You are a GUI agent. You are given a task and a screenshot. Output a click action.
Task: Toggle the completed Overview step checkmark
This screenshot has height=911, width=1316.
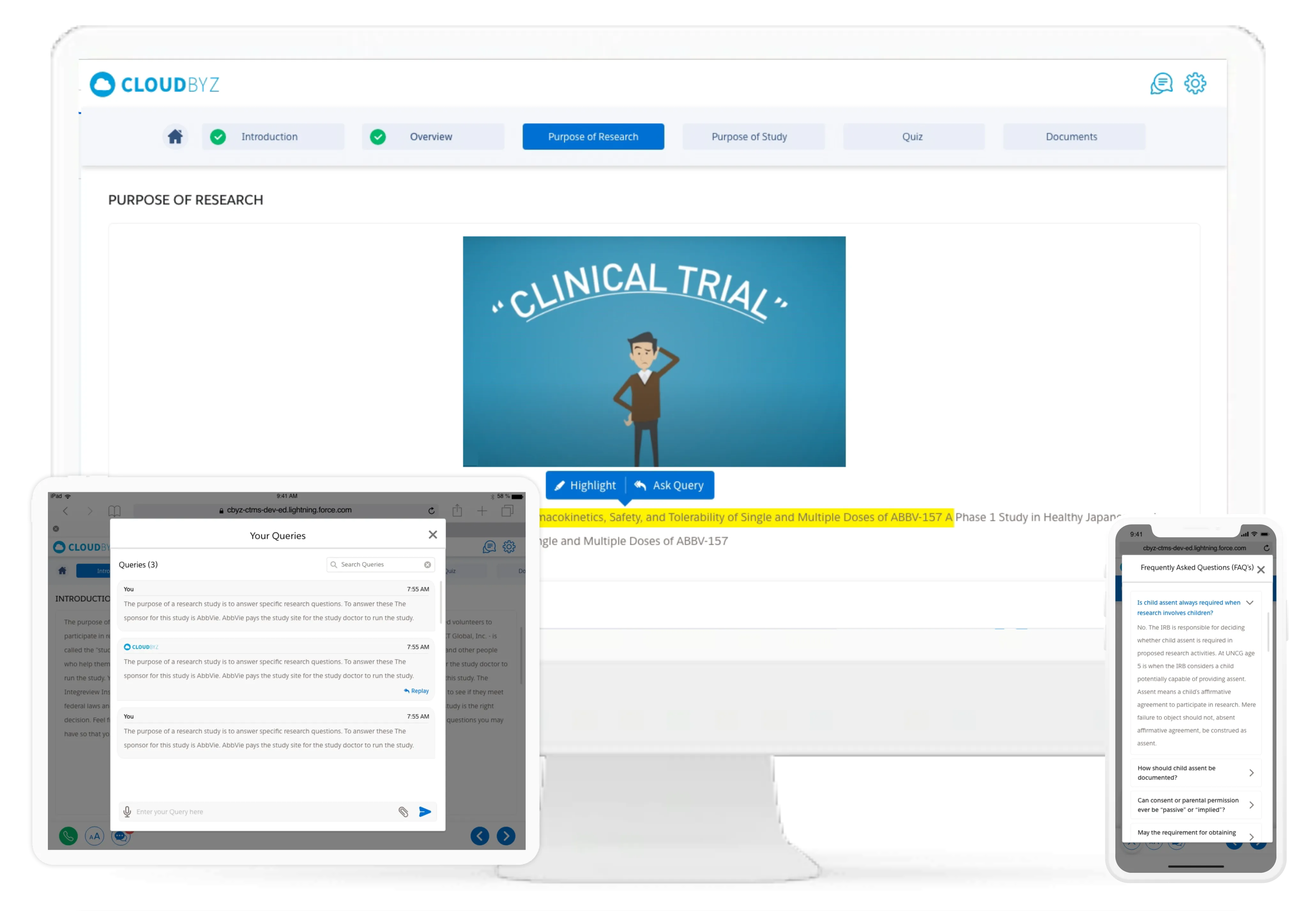[x=377, y=136]
